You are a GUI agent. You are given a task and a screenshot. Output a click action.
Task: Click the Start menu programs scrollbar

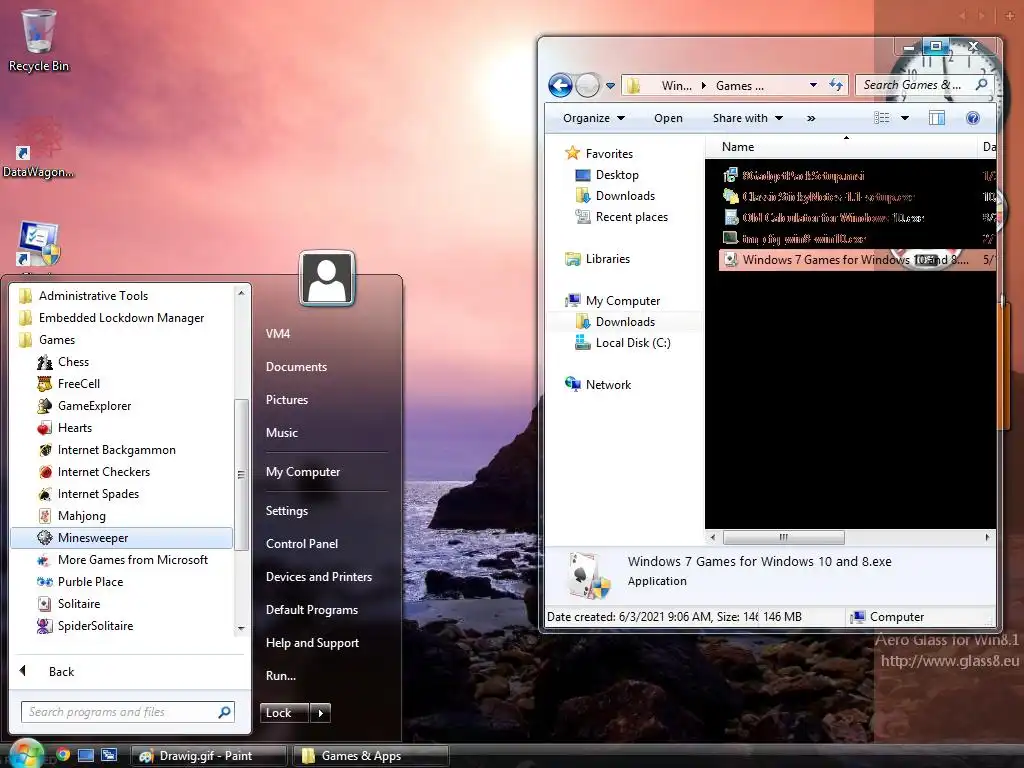click(x=241, y=475)
